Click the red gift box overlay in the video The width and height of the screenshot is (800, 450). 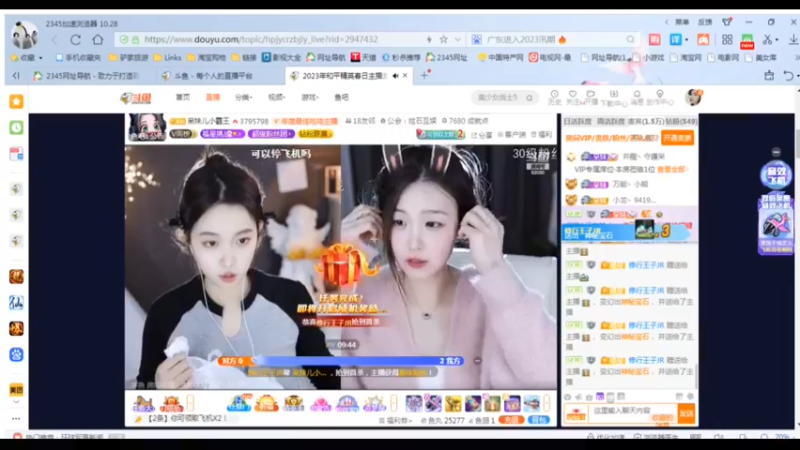click(345, 267)
